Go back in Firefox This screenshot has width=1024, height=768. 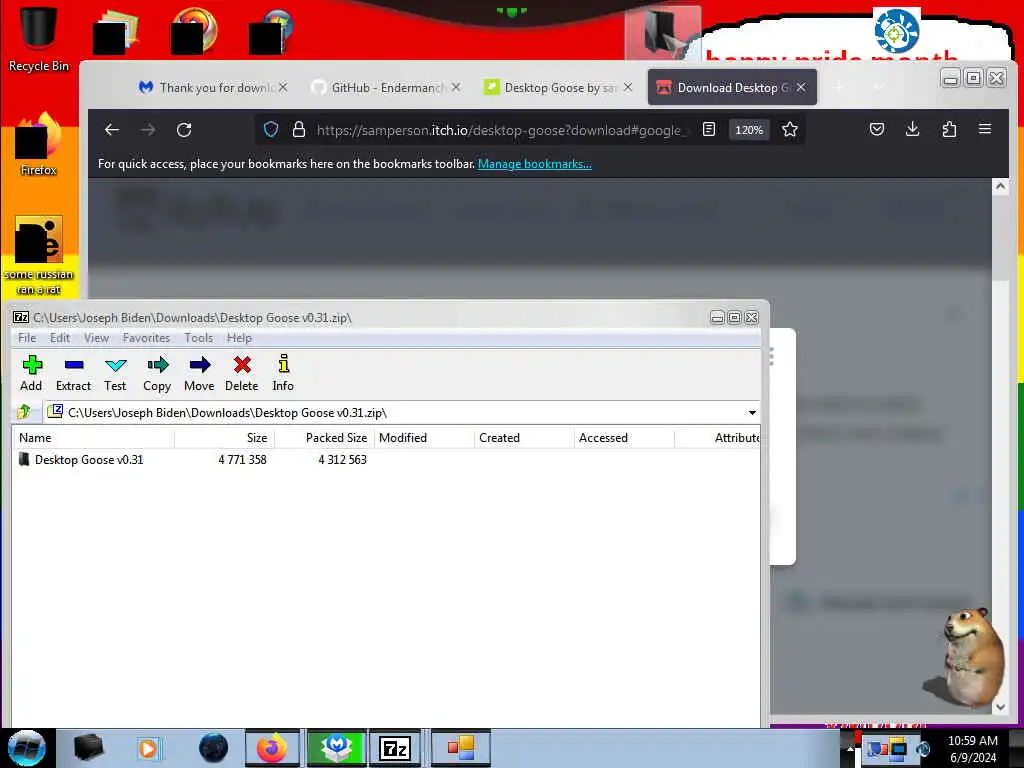click(x=112, y=130)
